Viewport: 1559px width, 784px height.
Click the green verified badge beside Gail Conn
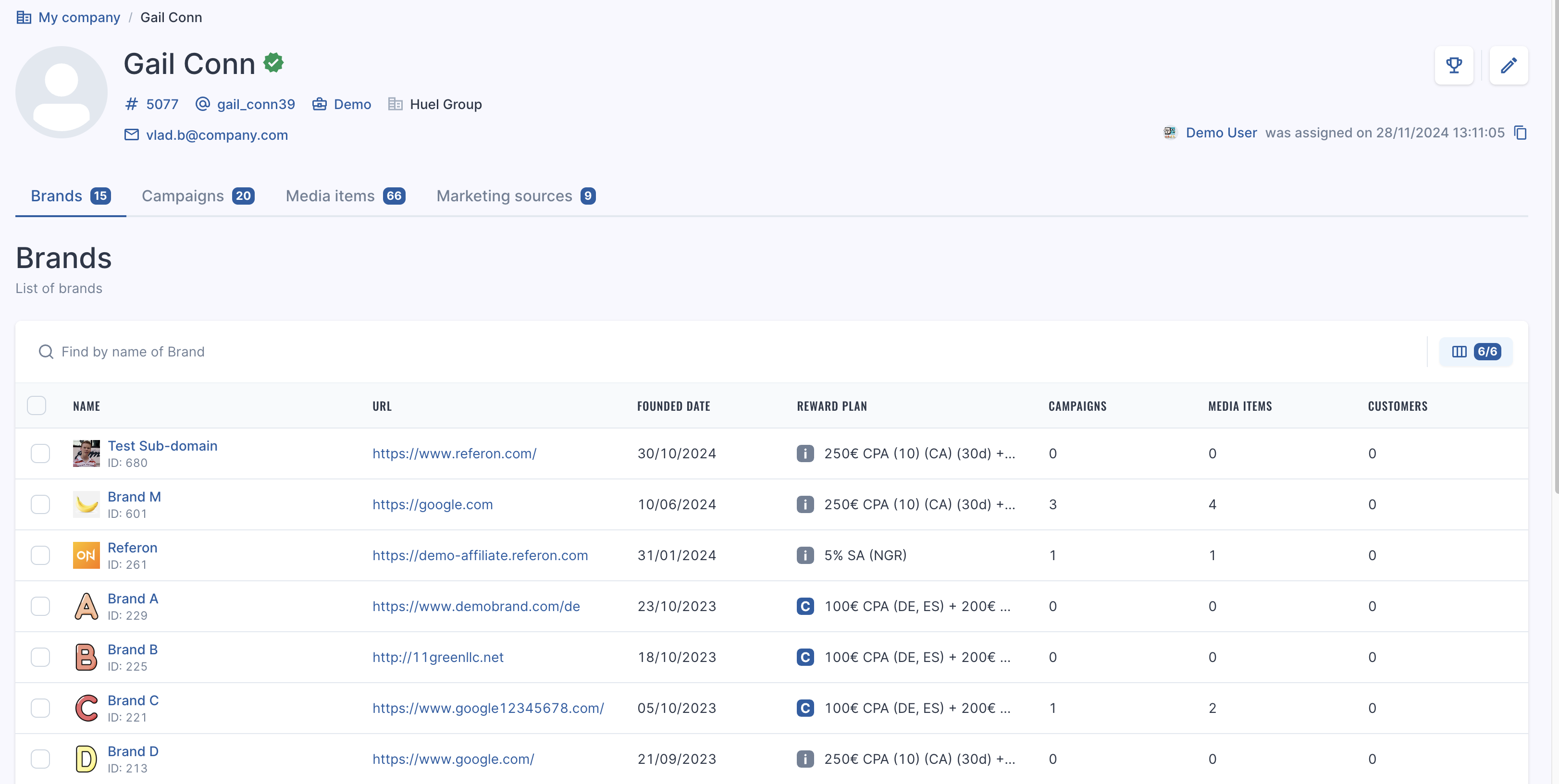click(273, 62)
